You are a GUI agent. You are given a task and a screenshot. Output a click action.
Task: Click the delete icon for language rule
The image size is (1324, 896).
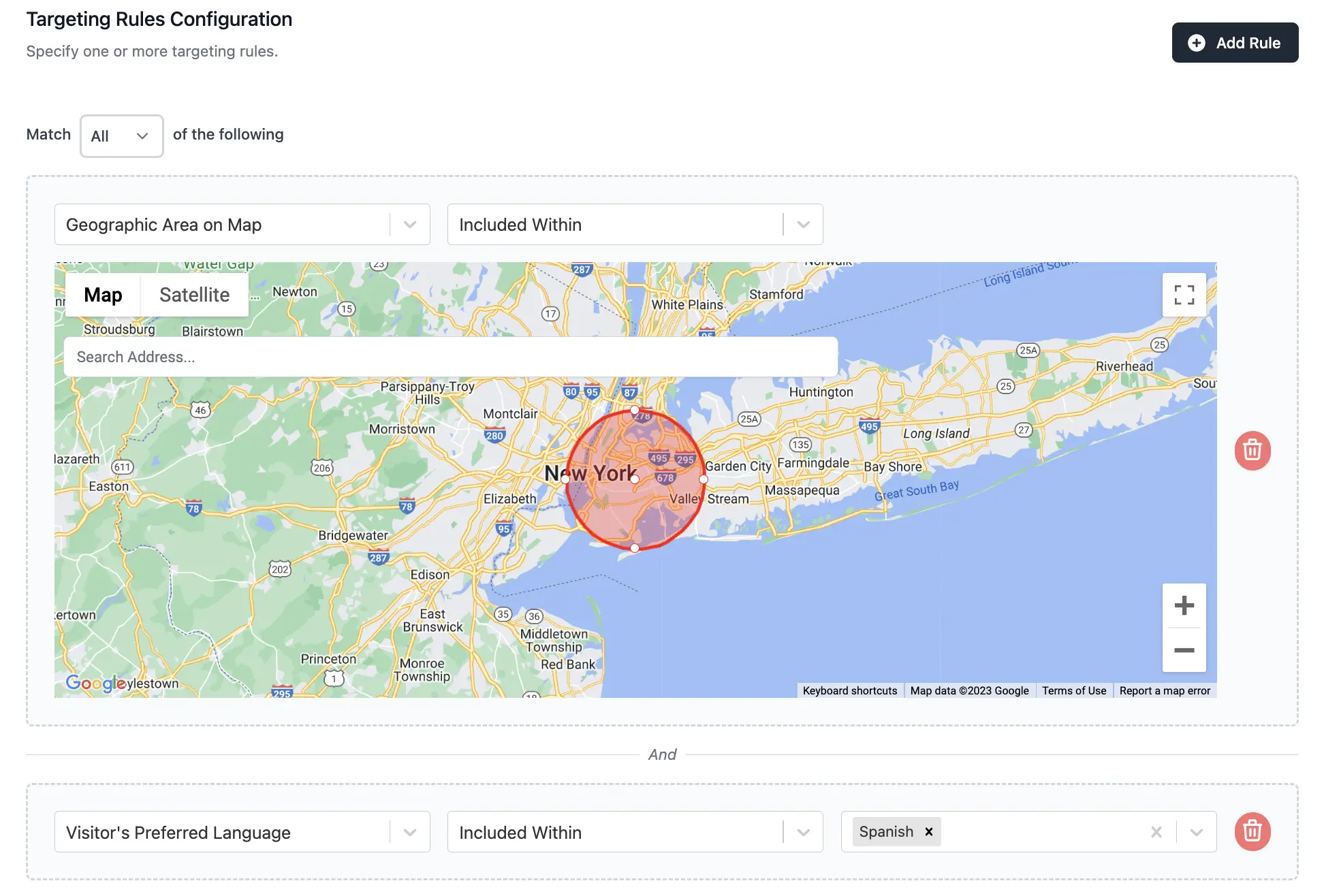(x=1253, y=831)
